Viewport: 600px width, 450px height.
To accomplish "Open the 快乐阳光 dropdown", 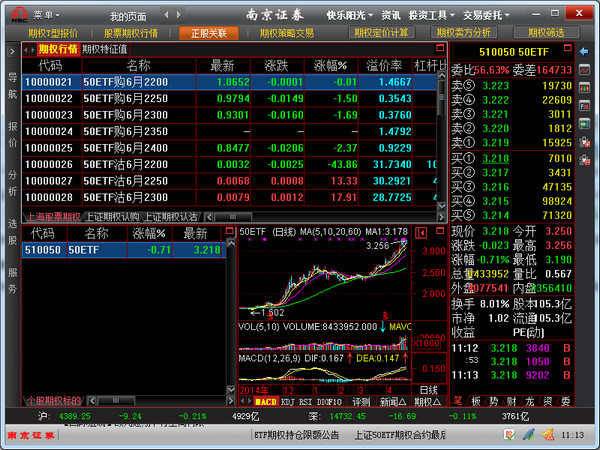I will [349, 15].
